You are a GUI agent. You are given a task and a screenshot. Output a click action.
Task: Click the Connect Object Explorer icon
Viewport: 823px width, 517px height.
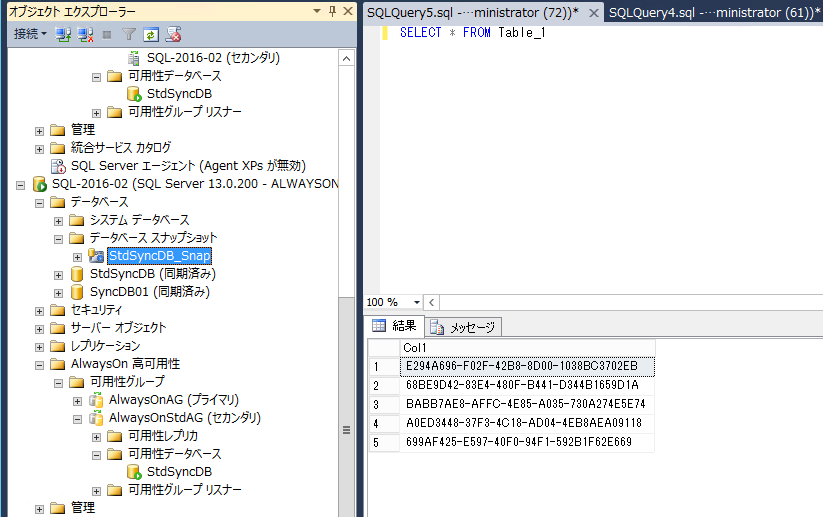pos(64,35)
